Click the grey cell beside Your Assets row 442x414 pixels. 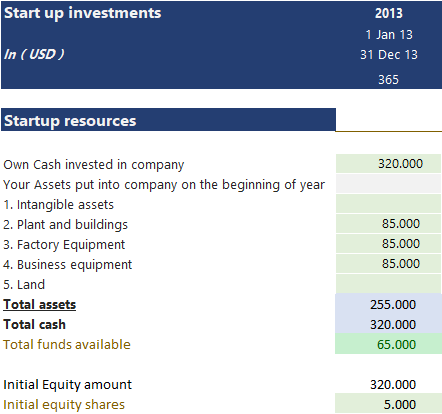point(388,184)
